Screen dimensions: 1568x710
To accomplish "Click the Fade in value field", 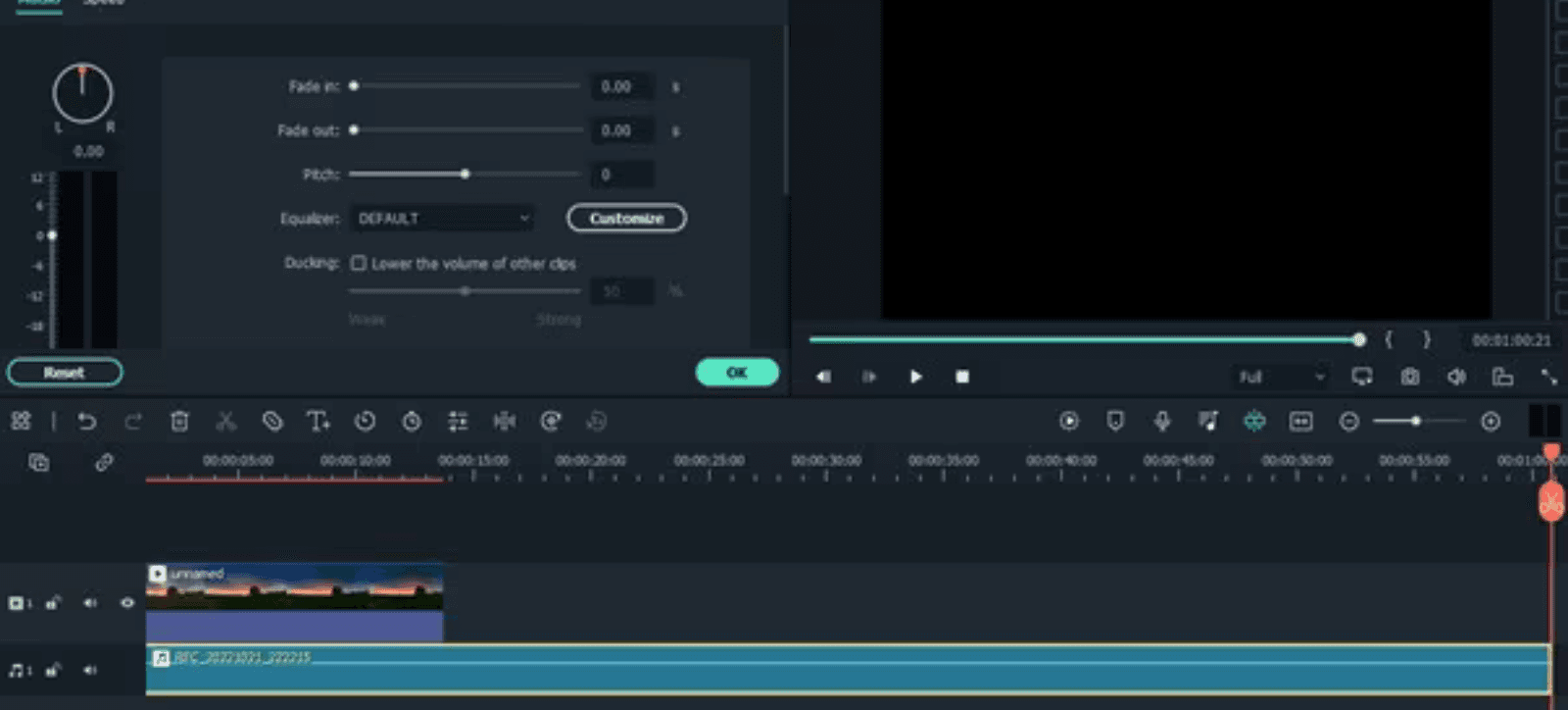I will tap(622, 86).
